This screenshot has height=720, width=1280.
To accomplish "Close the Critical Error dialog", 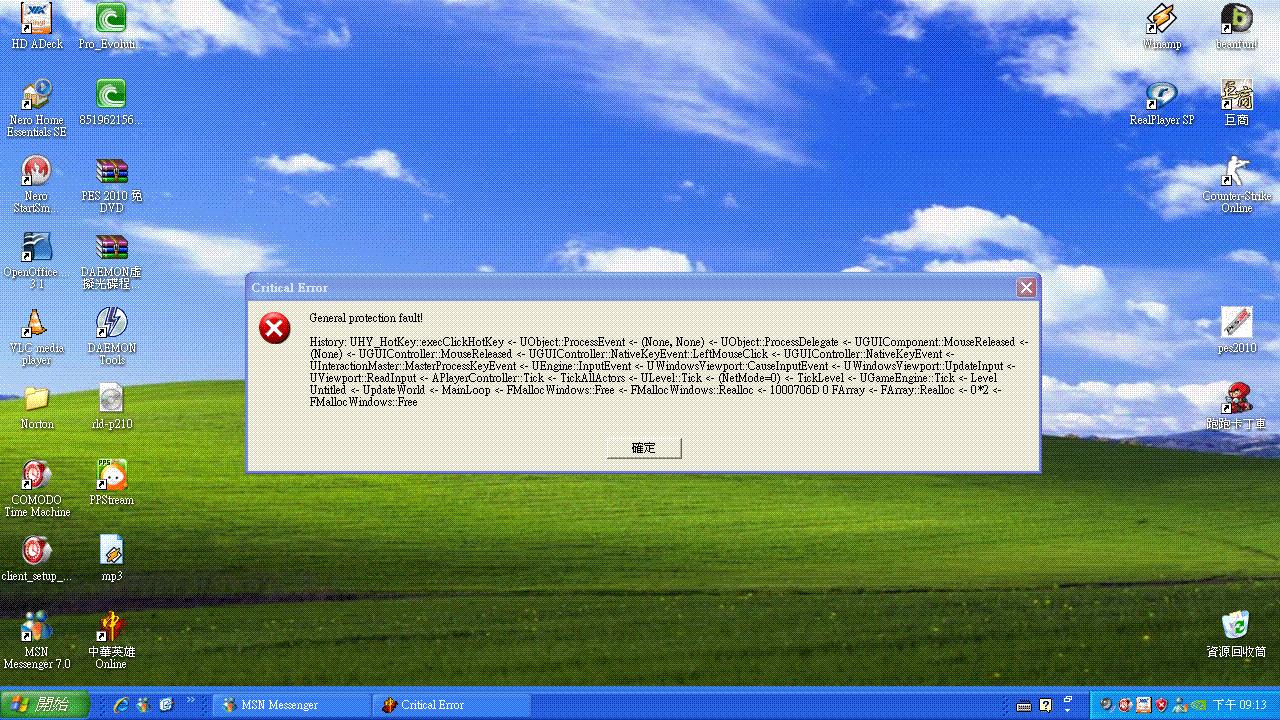I will [x=1026, y=288].
